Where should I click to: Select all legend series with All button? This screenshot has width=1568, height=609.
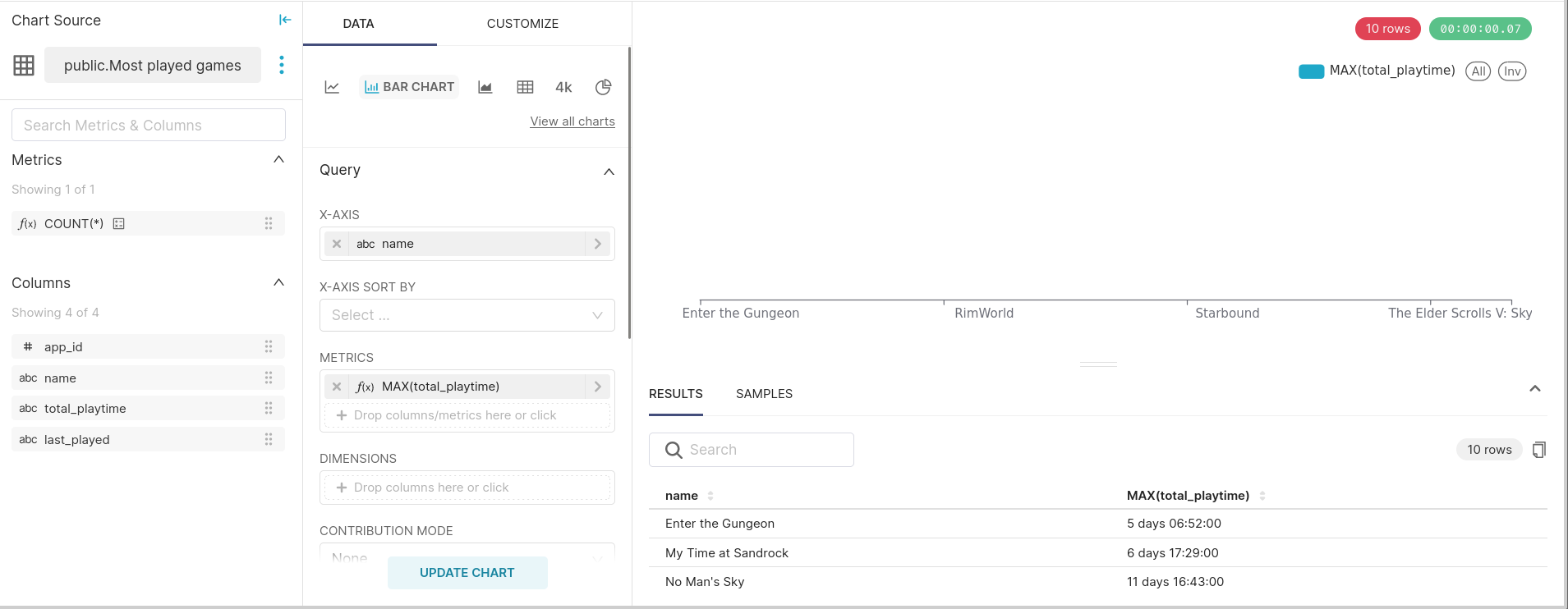point(1478,71)
